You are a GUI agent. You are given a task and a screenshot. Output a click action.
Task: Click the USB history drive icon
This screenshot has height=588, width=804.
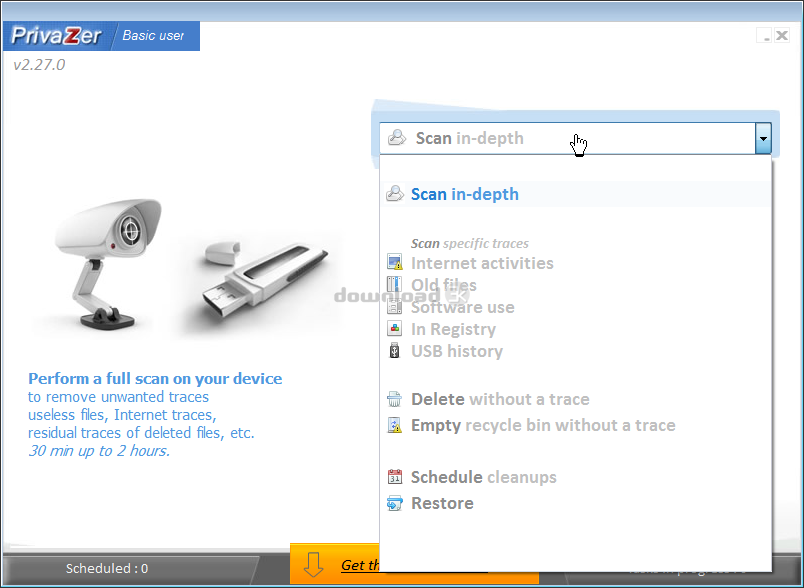pos(394,351)
